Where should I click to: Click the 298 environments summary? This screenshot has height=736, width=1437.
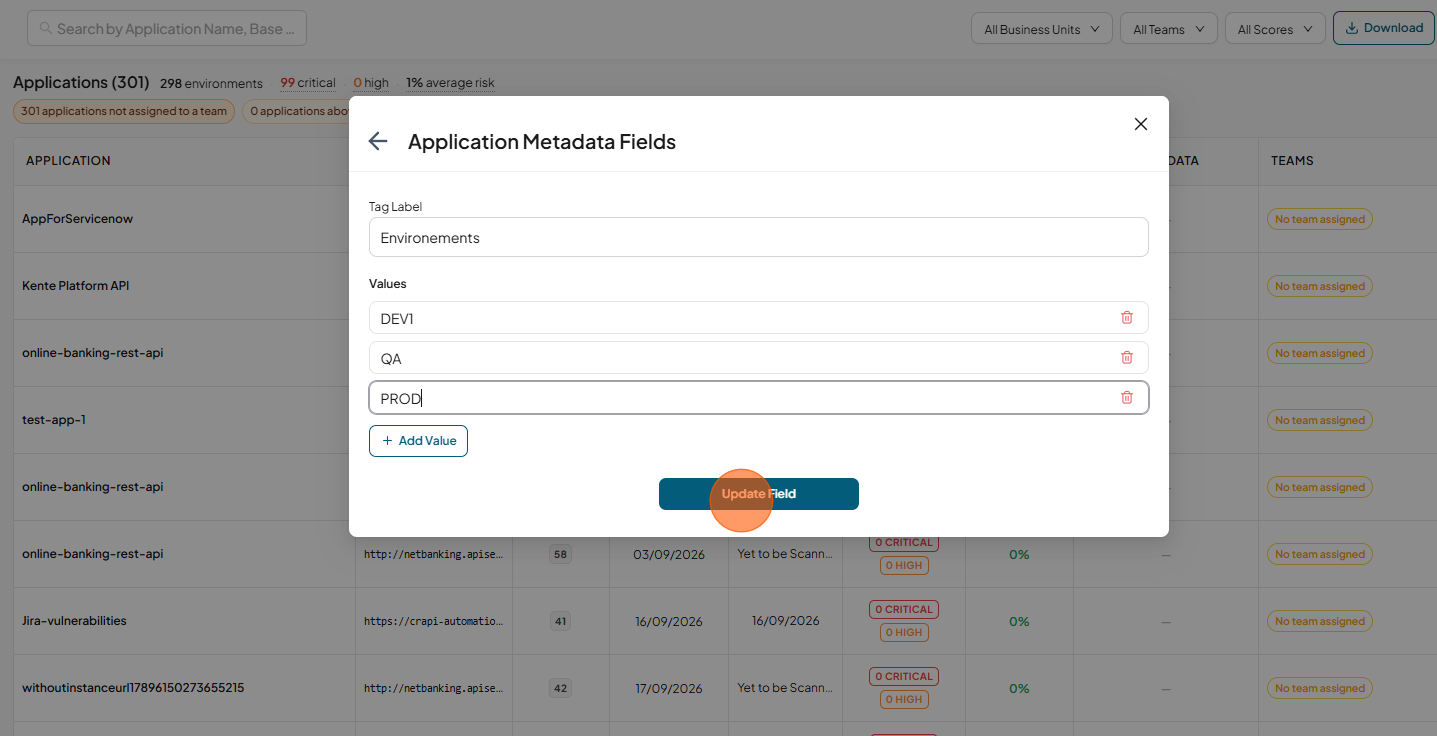click(x=211, y=83)
